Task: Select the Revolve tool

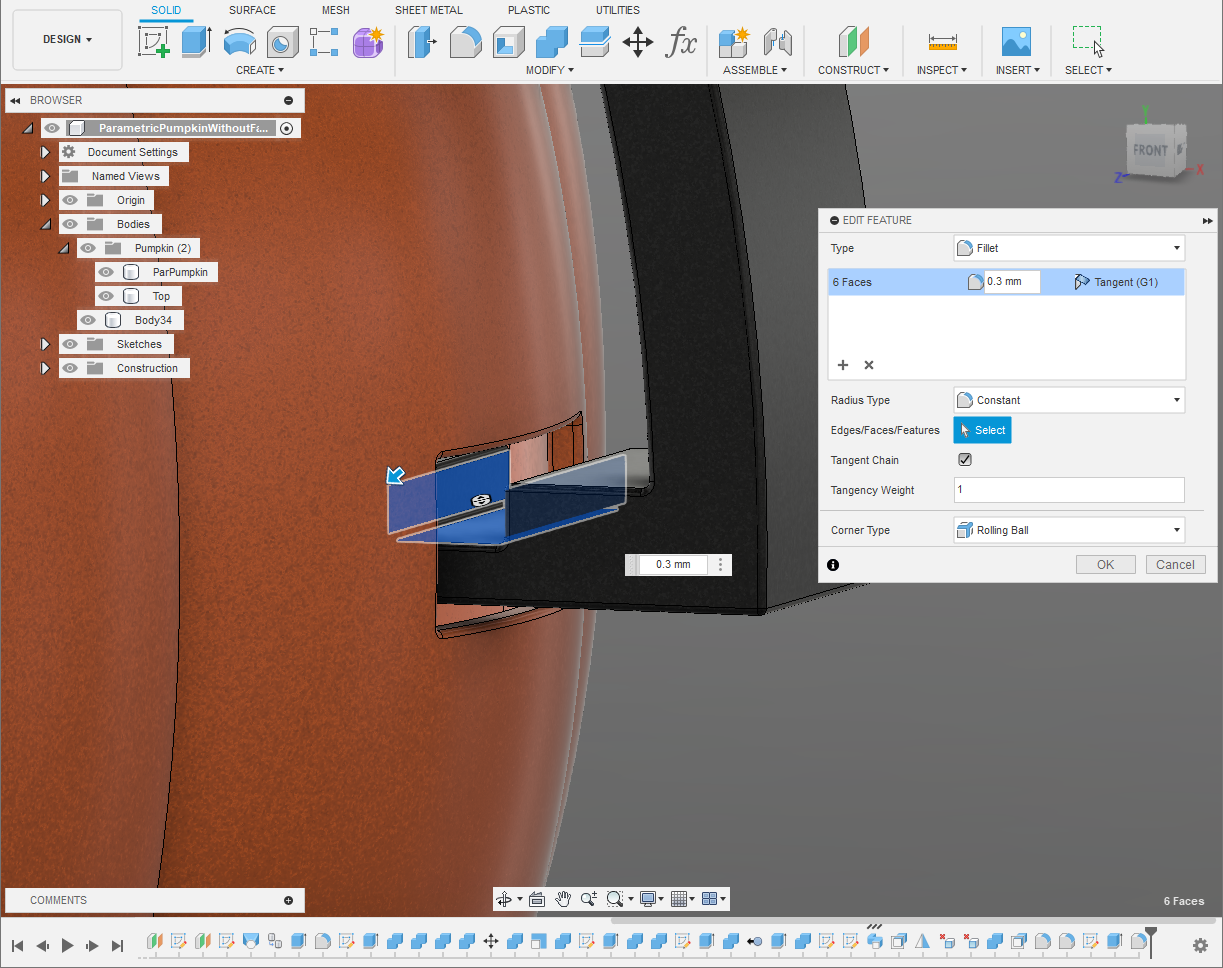Action: tap(239, 42)
